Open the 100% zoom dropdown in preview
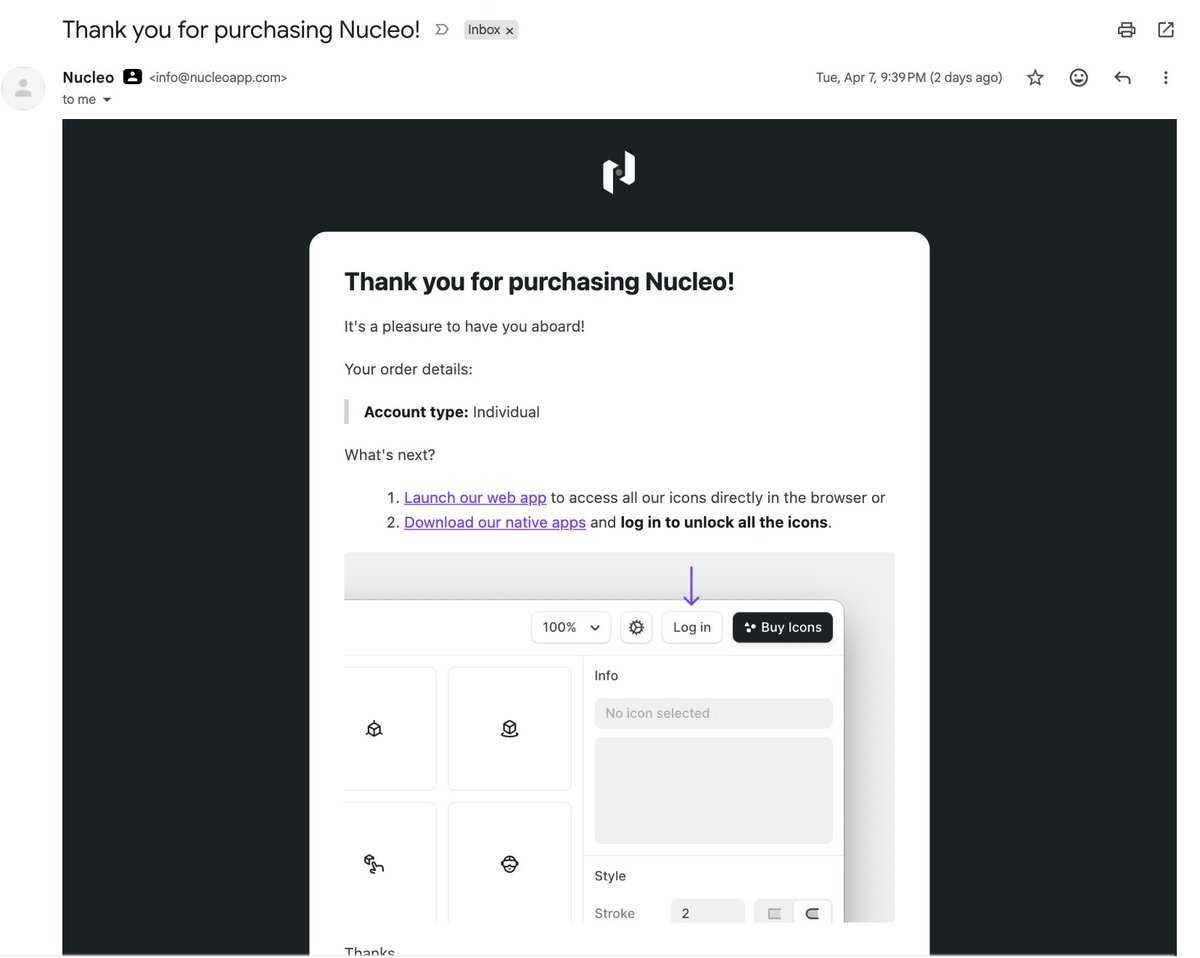This screenshot has height=958, width=1200. [571, 628]
